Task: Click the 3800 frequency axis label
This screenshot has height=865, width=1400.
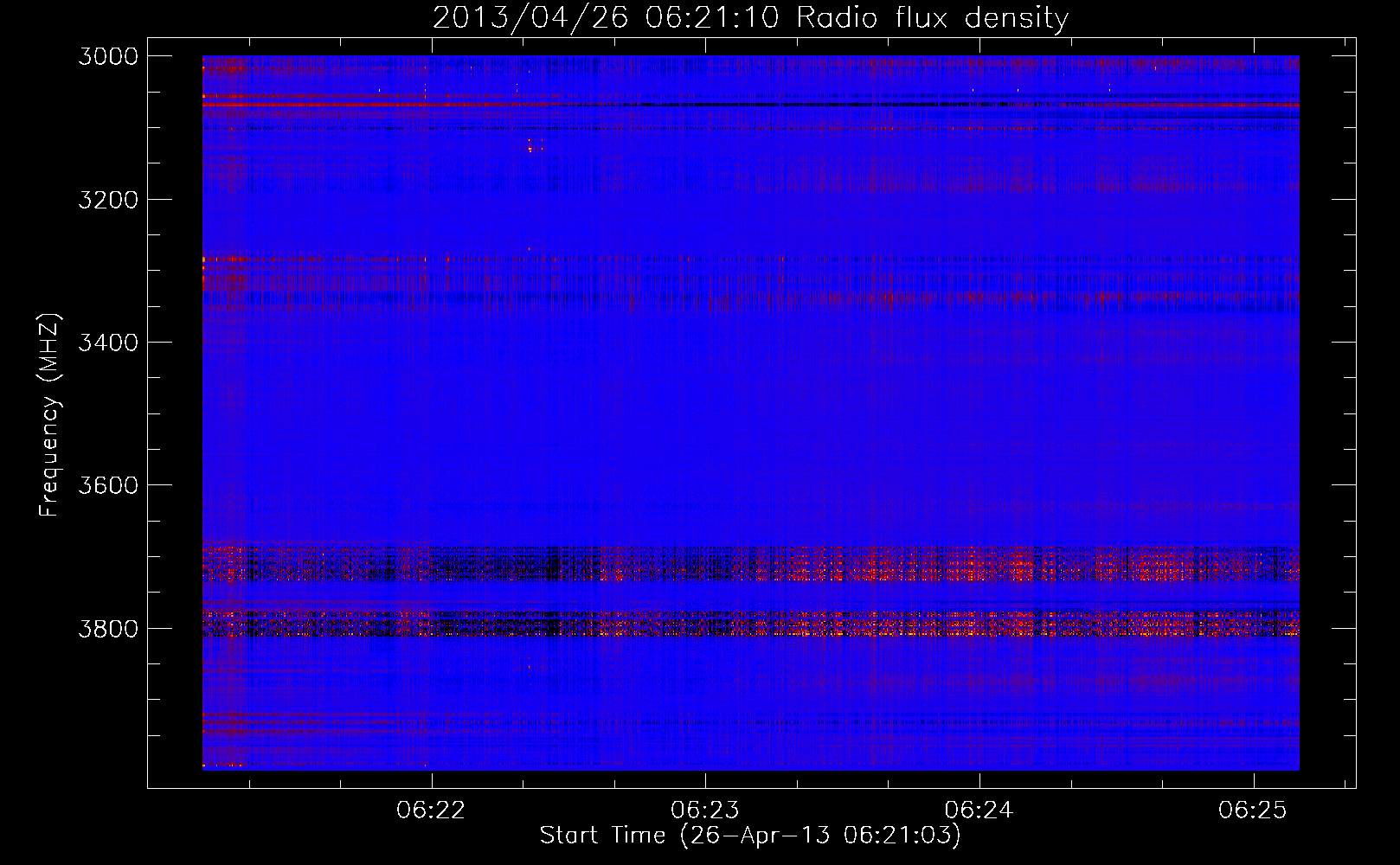Action: 108,628
